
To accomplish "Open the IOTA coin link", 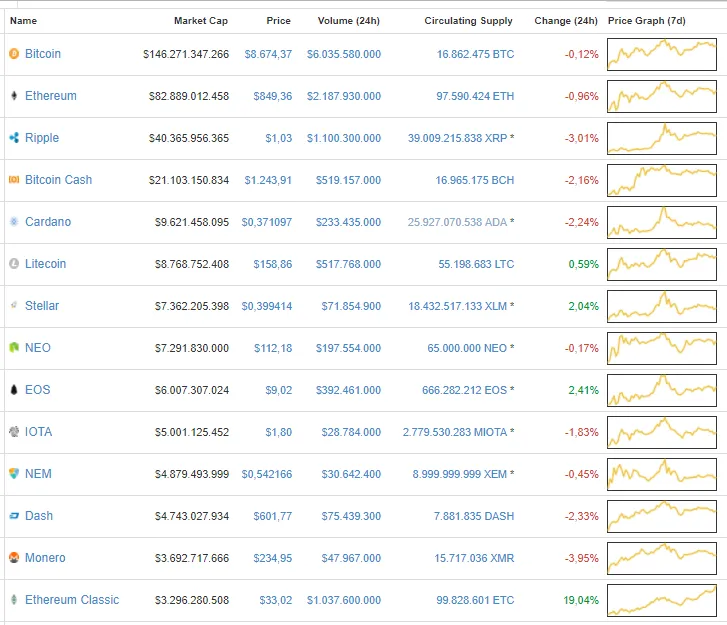I will [x=38, y=432].
